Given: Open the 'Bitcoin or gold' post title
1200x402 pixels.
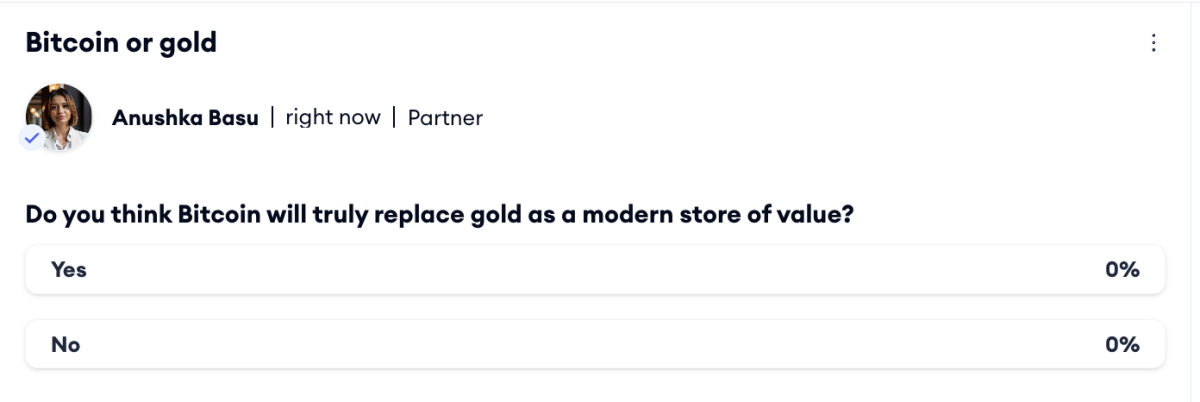Looking at the screenshot, I should (x=121, y=43).
